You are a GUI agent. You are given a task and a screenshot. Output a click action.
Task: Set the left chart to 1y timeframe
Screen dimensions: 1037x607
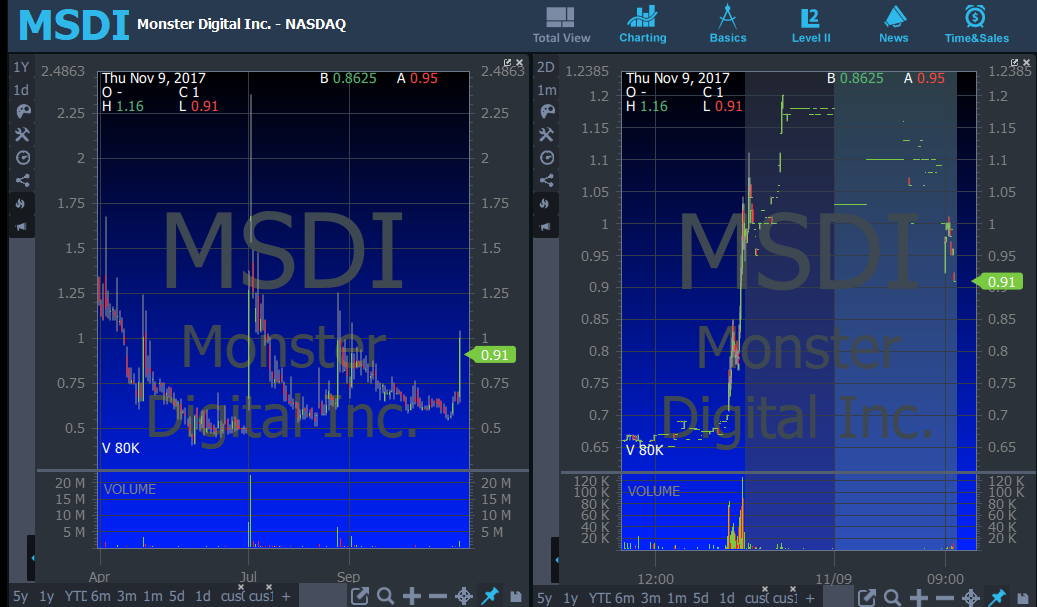click(x=46, y=596)
